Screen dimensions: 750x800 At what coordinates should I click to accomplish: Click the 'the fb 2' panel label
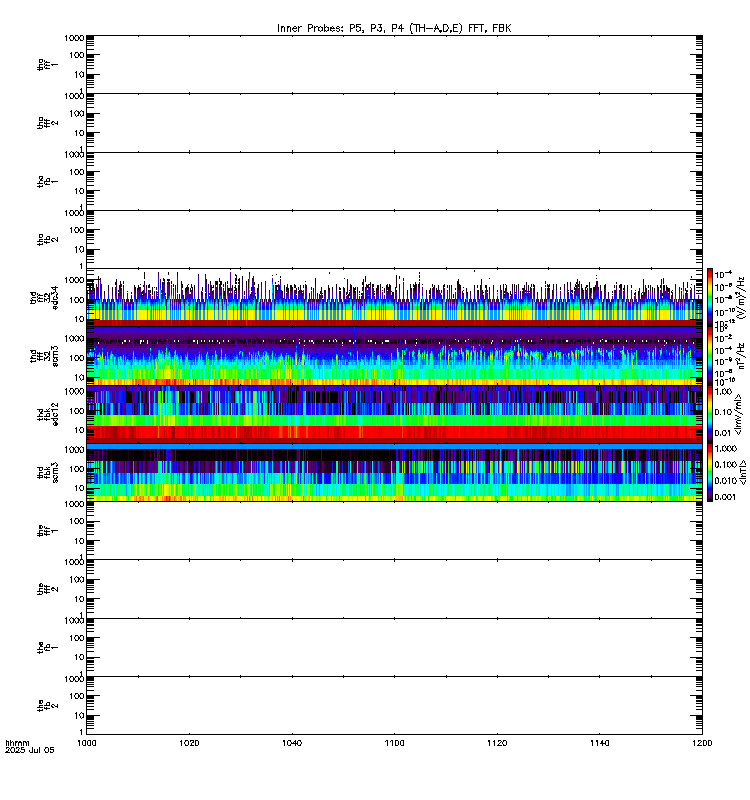pos(47,706)
